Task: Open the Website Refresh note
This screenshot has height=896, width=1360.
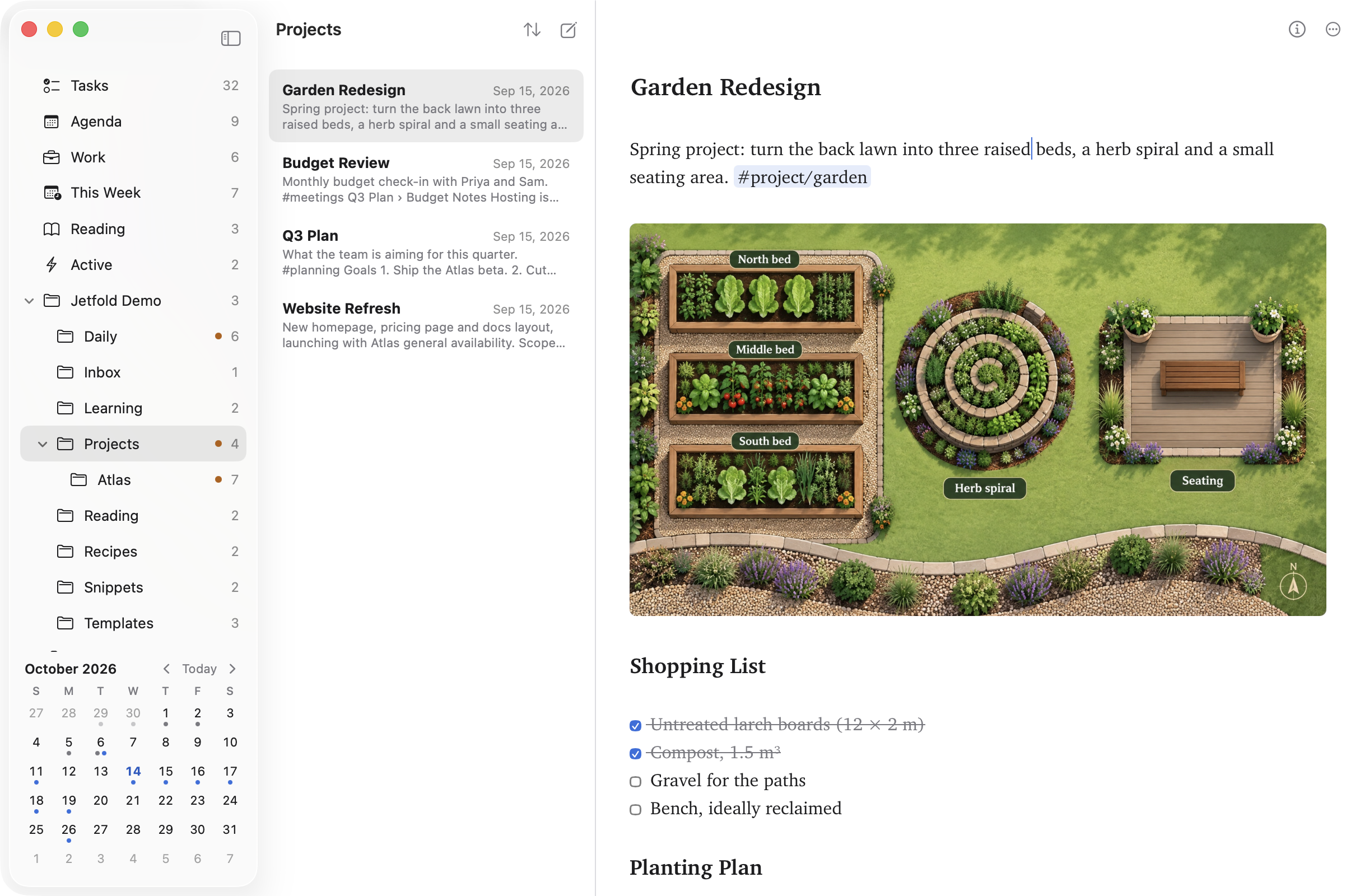Action: [x=426, y=325]
